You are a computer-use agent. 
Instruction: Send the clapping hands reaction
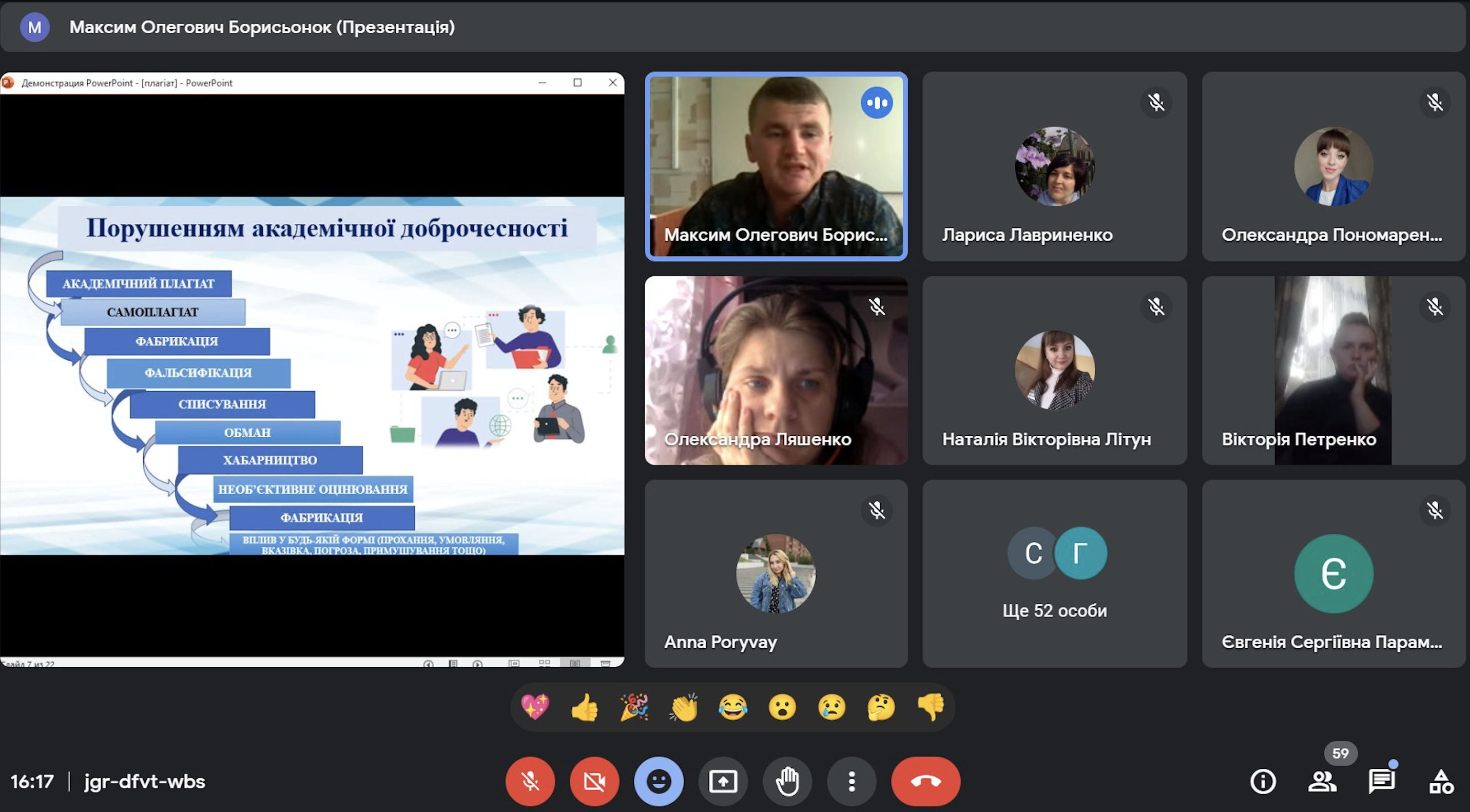[684, 707]
